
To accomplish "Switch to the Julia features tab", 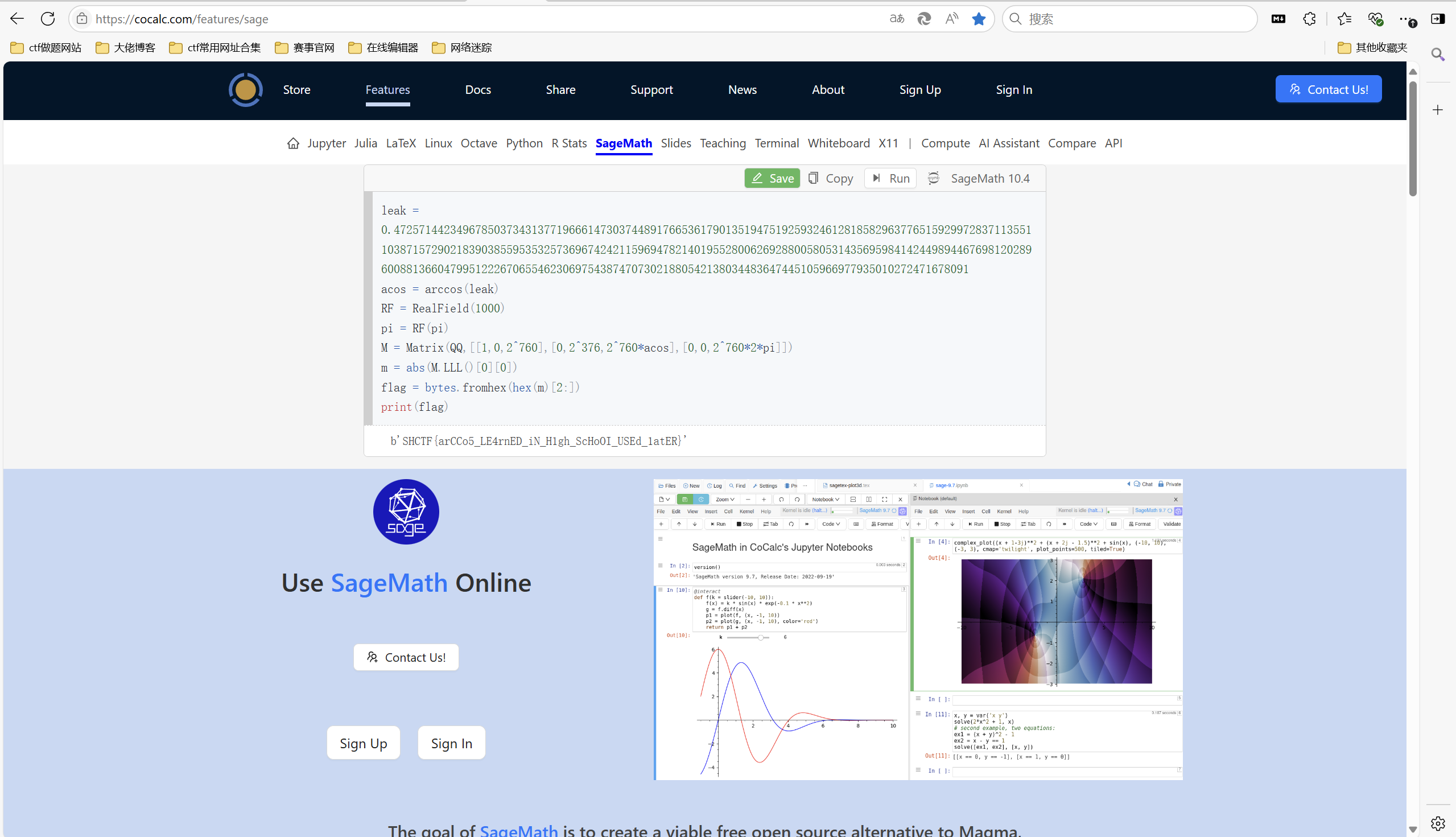I will coord(366,143).
